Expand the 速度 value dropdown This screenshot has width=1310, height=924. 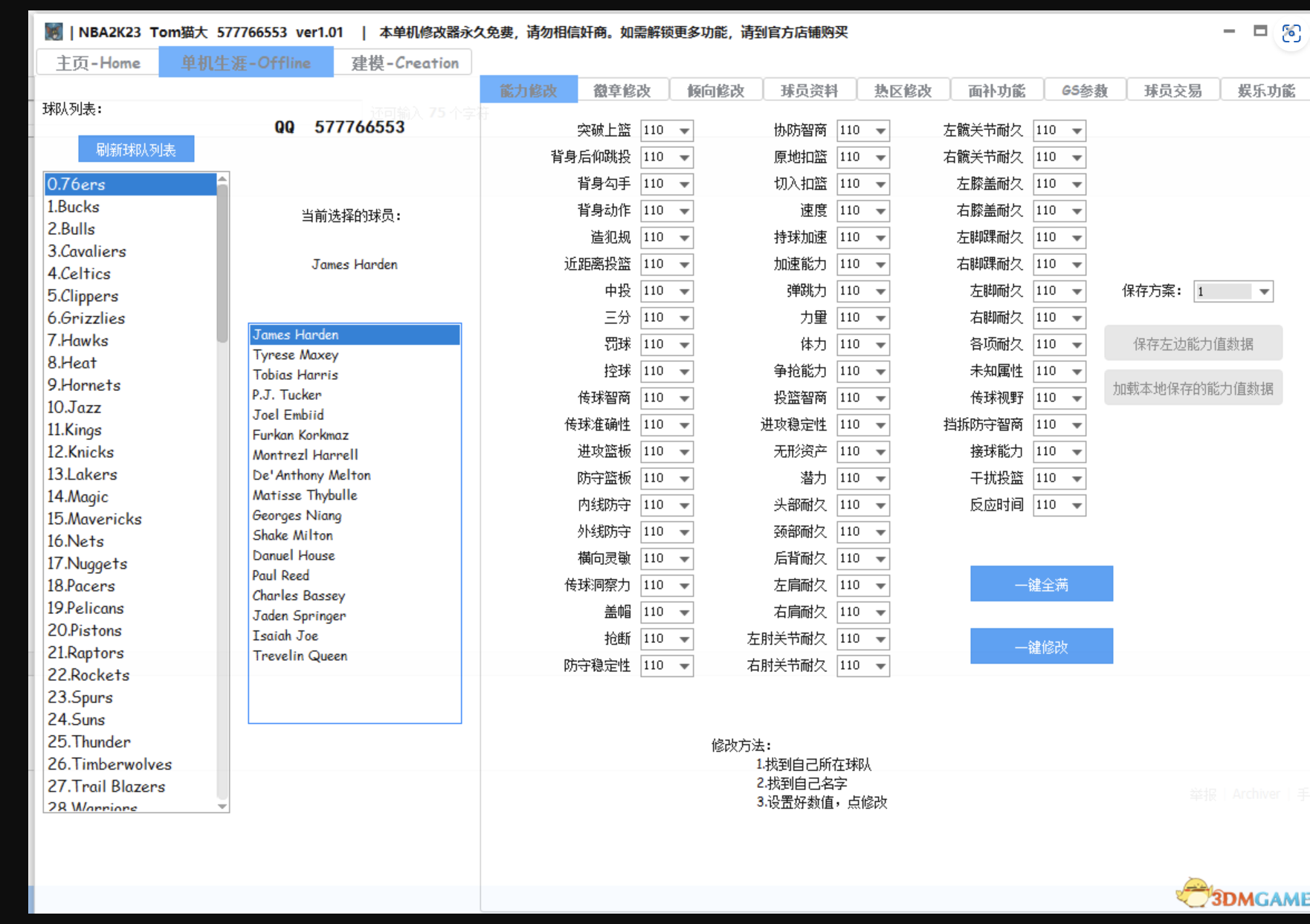pyautogui.click(x=880, y=211)
